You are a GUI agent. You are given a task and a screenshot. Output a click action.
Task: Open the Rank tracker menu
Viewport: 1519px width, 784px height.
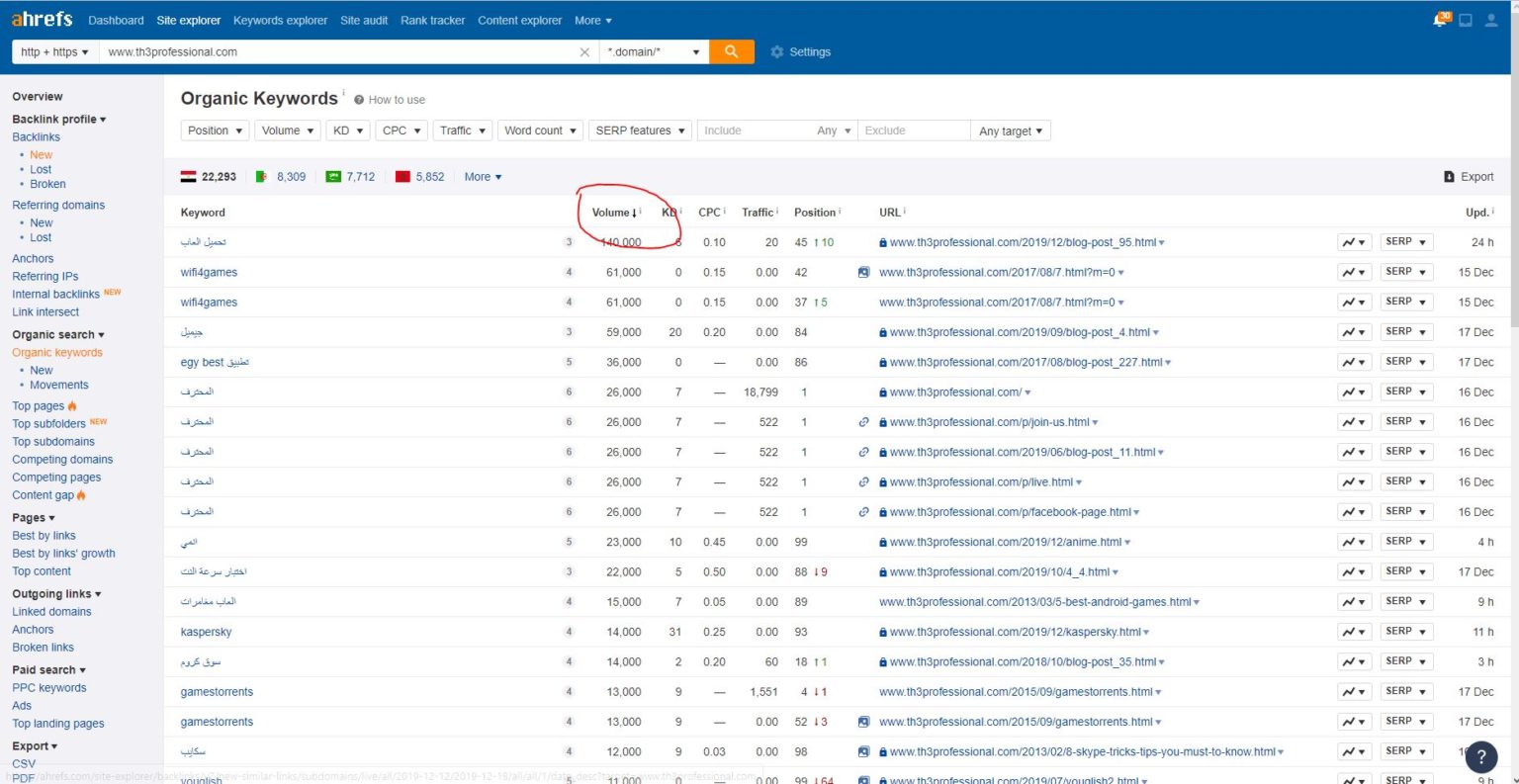coord(432,20)
